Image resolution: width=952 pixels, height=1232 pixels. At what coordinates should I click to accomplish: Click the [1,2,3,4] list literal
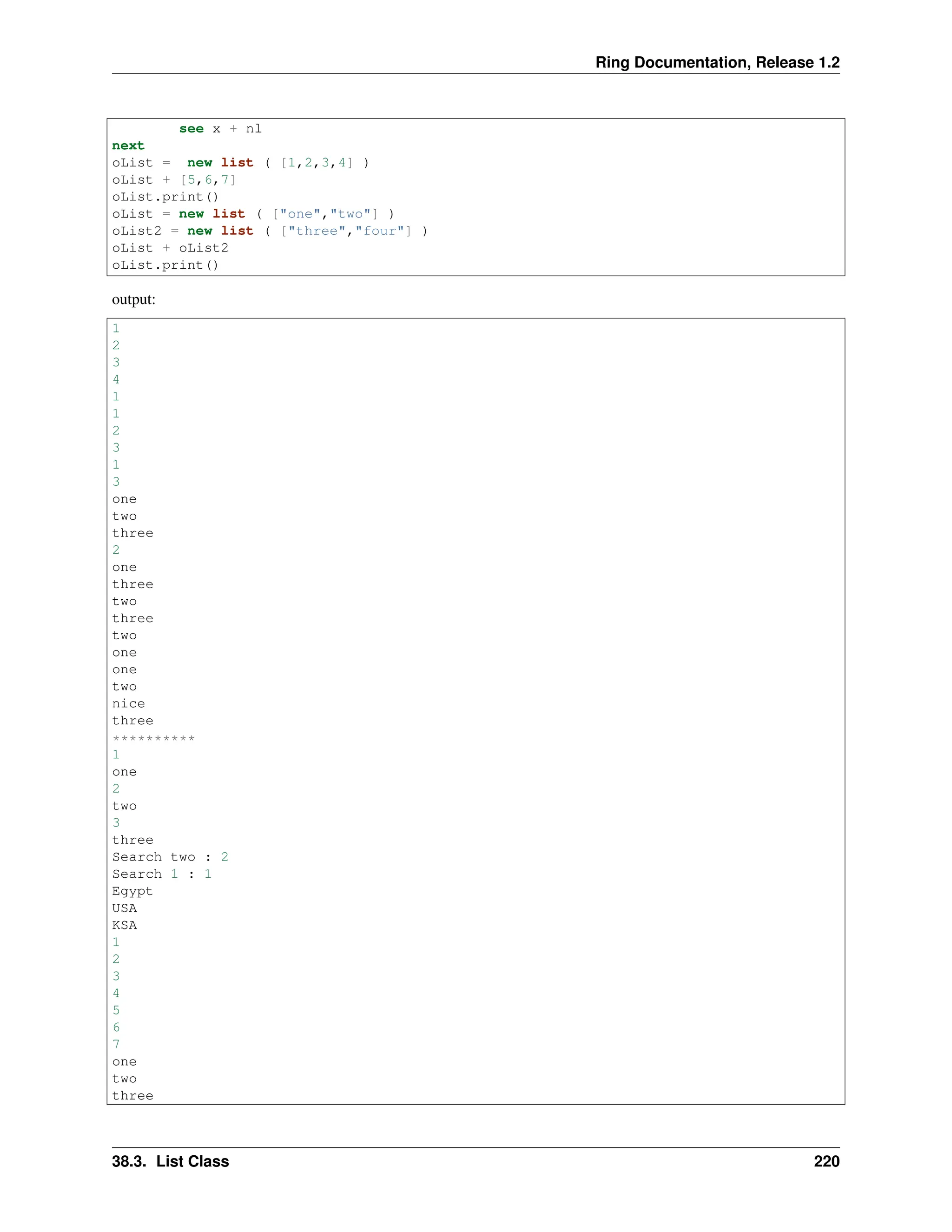click(317, 163)
